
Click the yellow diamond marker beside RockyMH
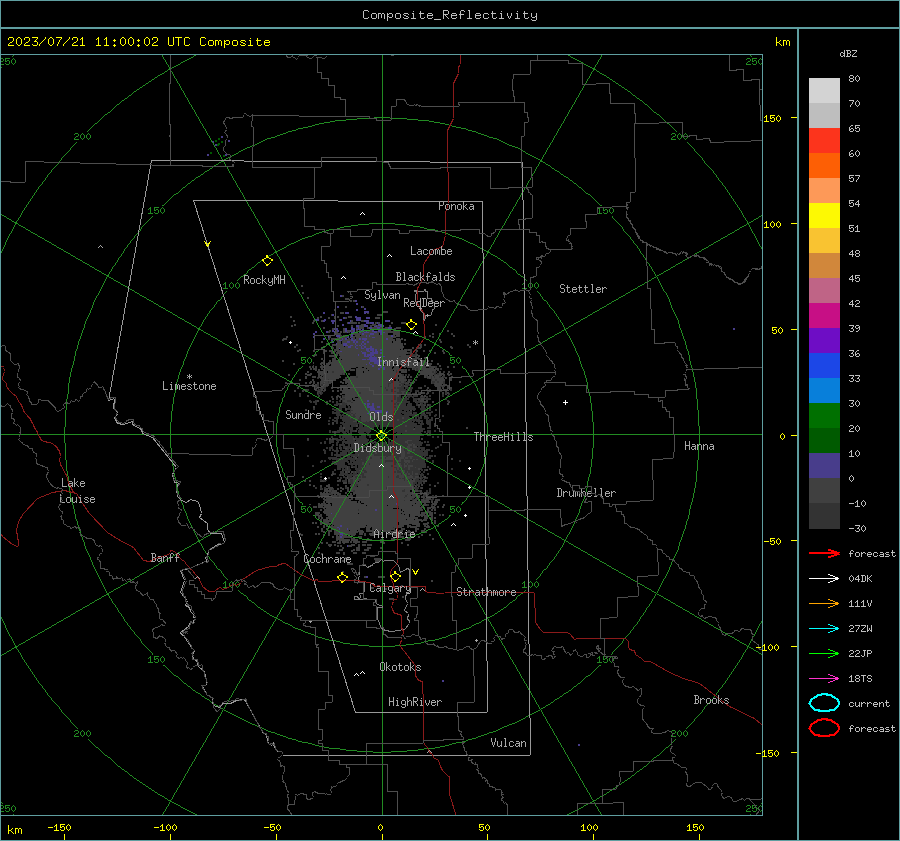(267, 261)
